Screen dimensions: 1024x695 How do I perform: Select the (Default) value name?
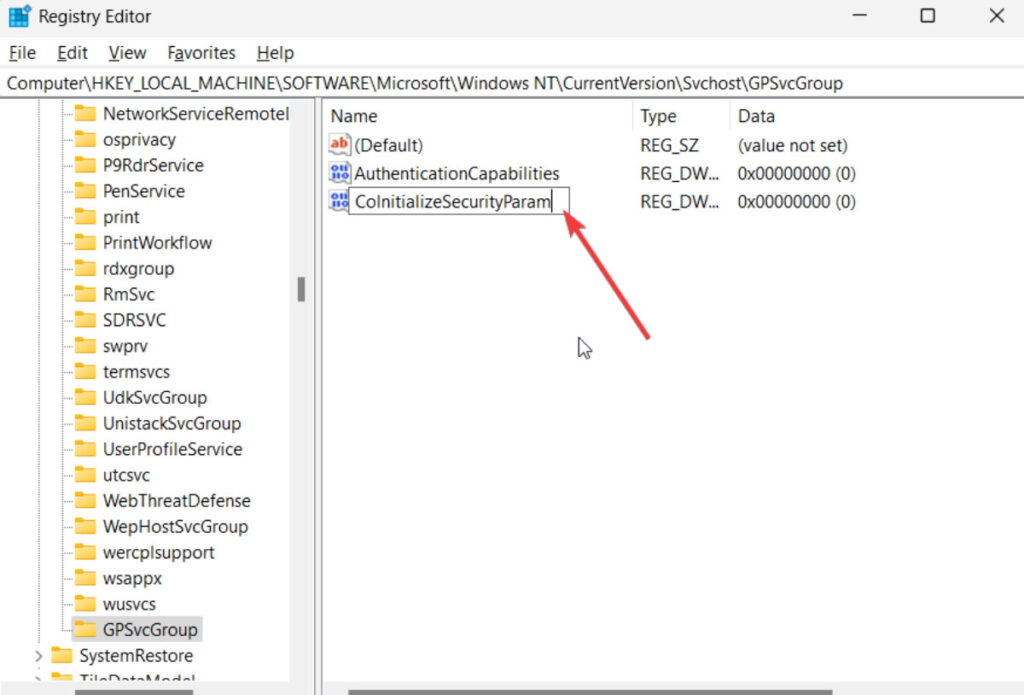click(x=389, y=145)
